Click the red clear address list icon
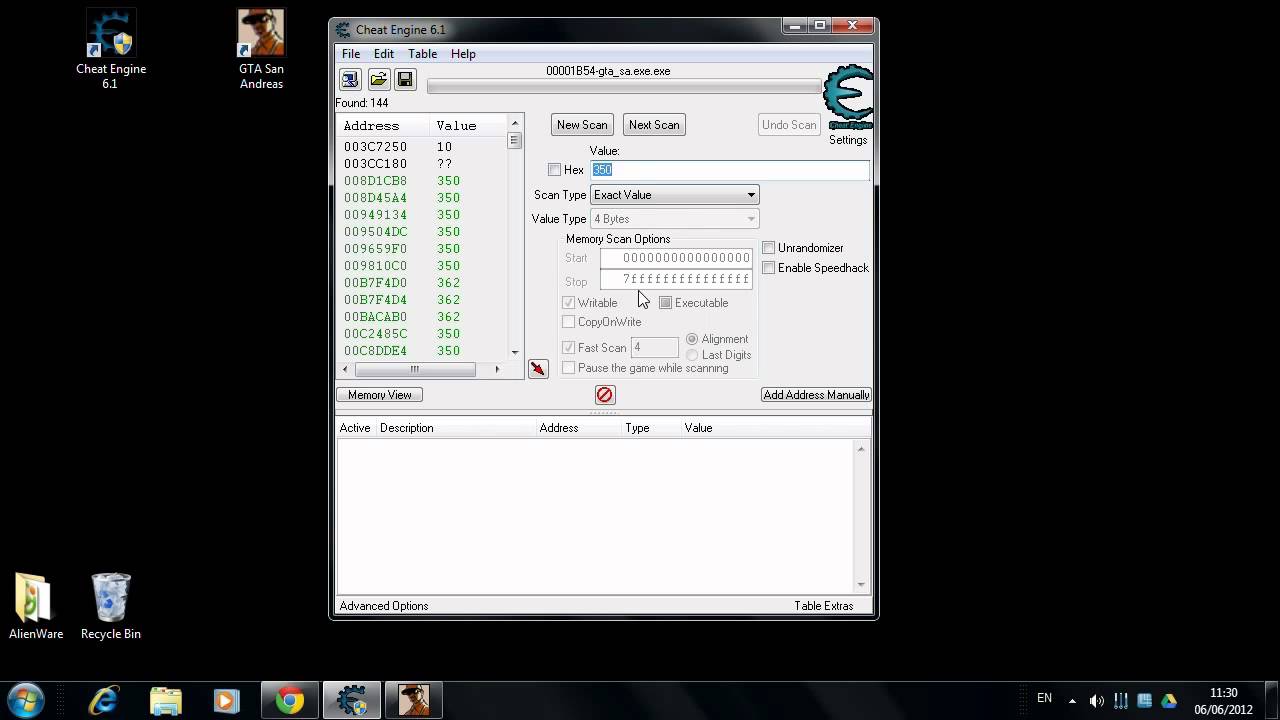This screenshot has width=1280, height=720. [604, 395]
